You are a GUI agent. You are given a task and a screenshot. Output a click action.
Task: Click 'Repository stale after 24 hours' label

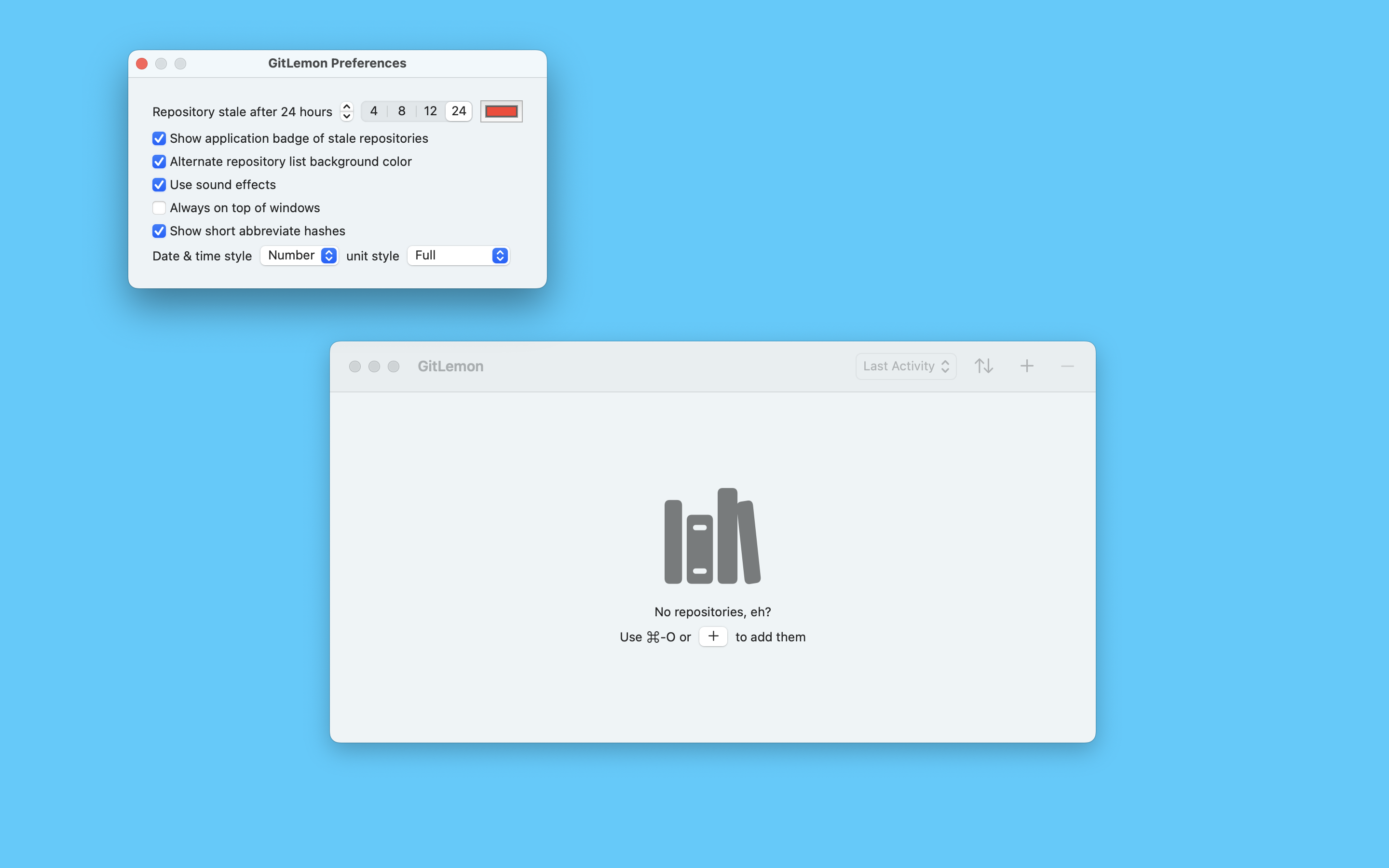pos(242,111)
